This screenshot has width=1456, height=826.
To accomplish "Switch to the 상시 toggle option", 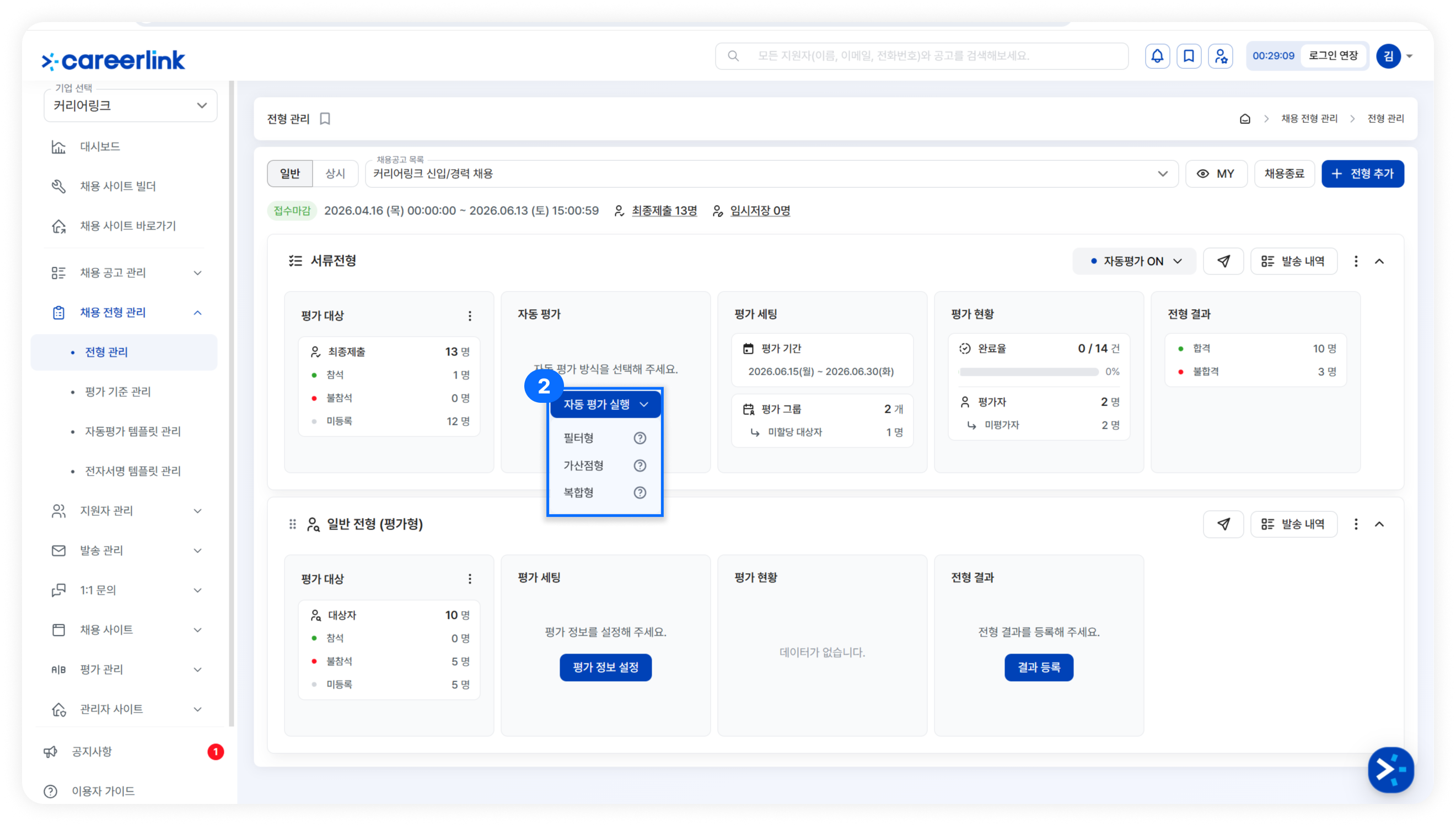I will click(335, 174).
